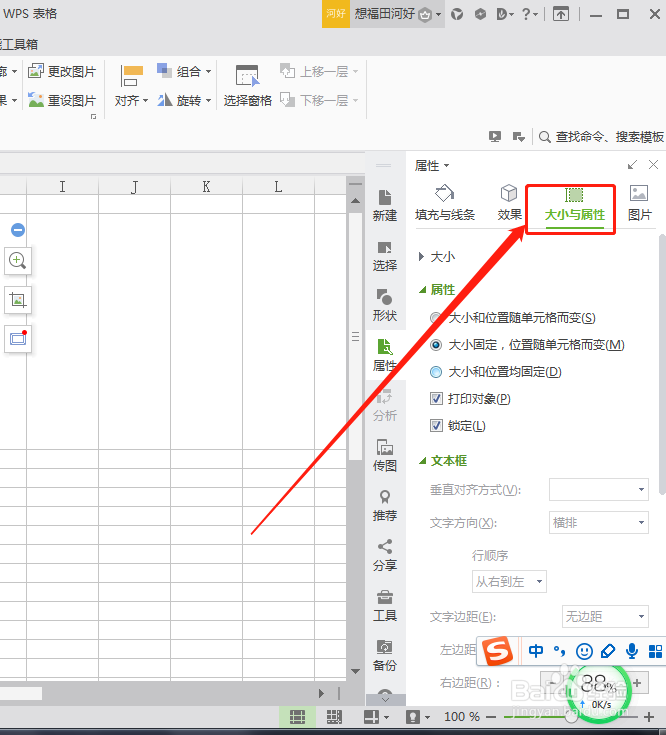Click the zoom out minus button
Image resolution: width=666 pixels, height=735 pixels.
[491, 717]
